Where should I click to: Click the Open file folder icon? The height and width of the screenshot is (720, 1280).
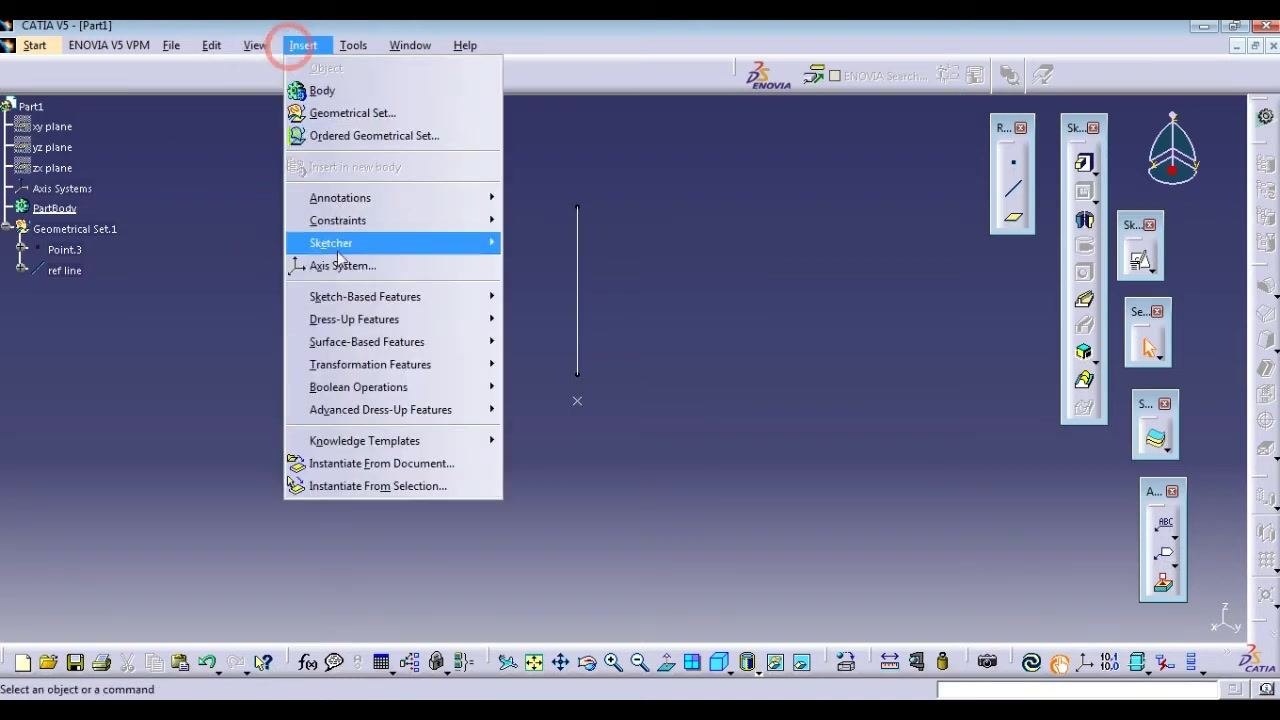point(48,662)
